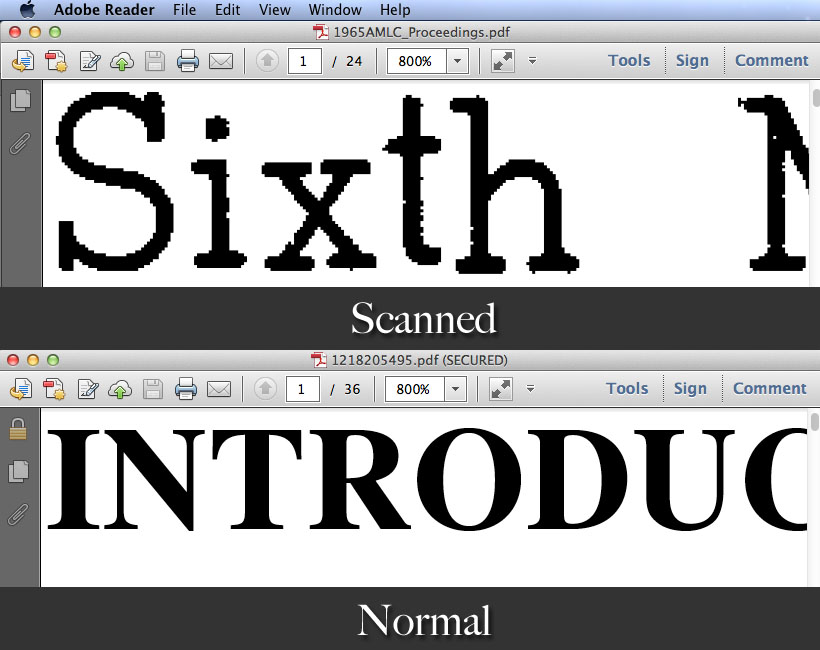Open the Sign pane in the lower window
The image size is (820, 650).
(x=690, y=389)
